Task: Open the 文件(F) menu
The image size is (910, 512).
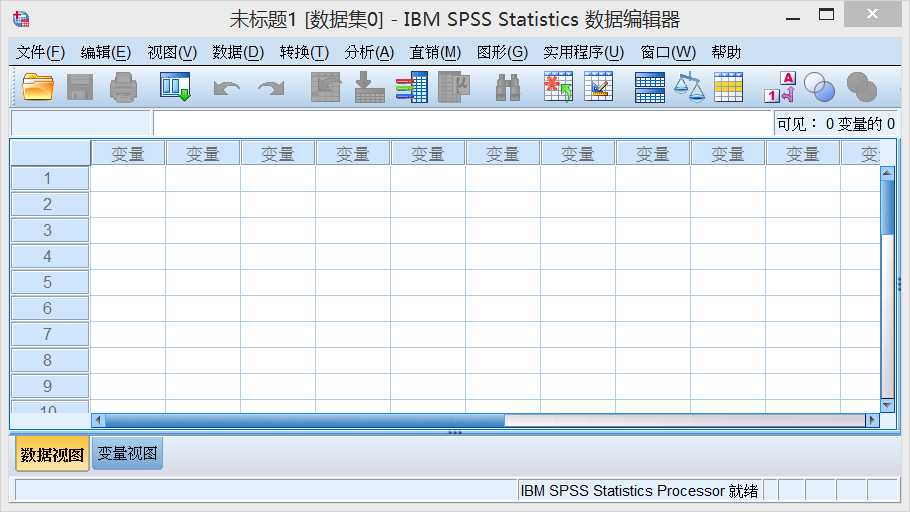Action: [40, 52]
